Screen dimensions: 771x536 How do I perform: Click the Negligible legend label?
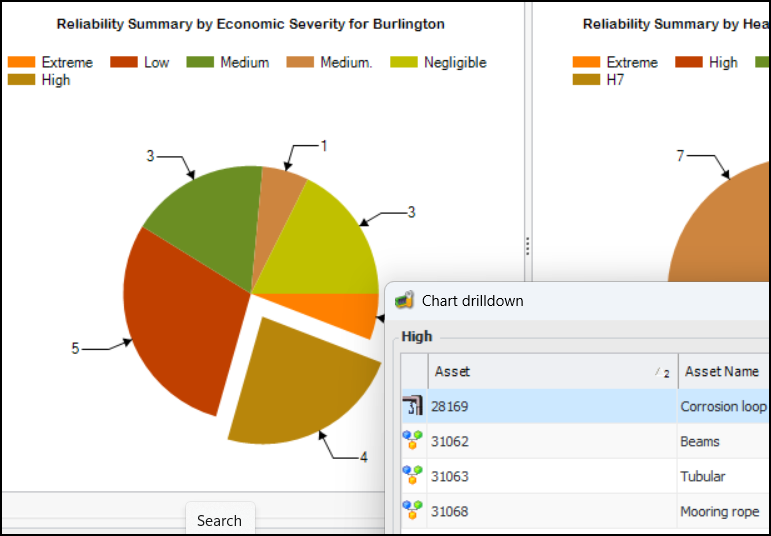tap(455, 62)
